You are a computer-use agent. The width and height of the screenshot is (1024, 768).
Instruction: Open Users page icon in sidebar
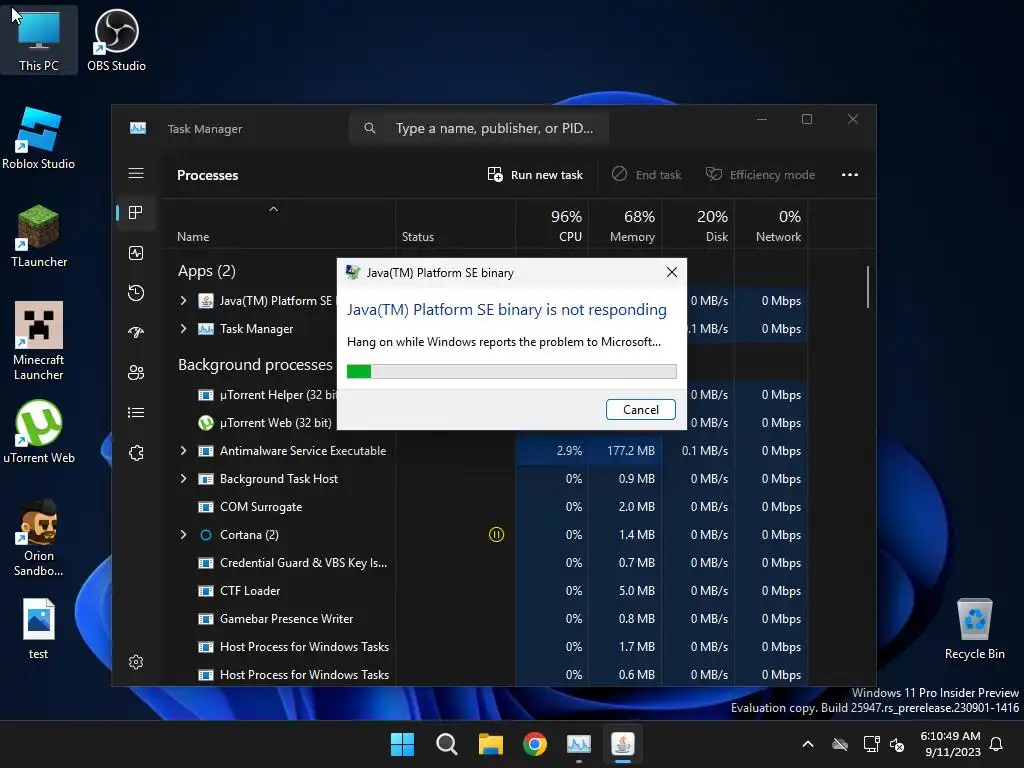pos(136,372)
